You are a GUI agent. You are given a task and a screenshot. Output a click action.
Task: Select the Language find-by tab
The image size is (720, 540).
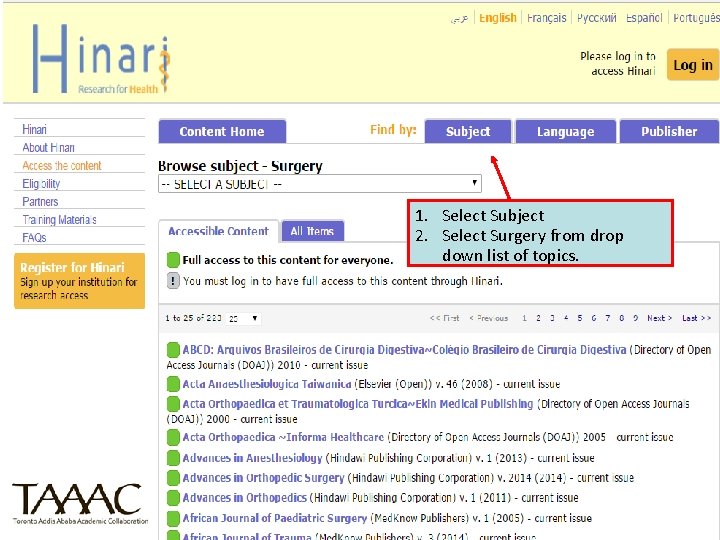(x=566, y=131)
